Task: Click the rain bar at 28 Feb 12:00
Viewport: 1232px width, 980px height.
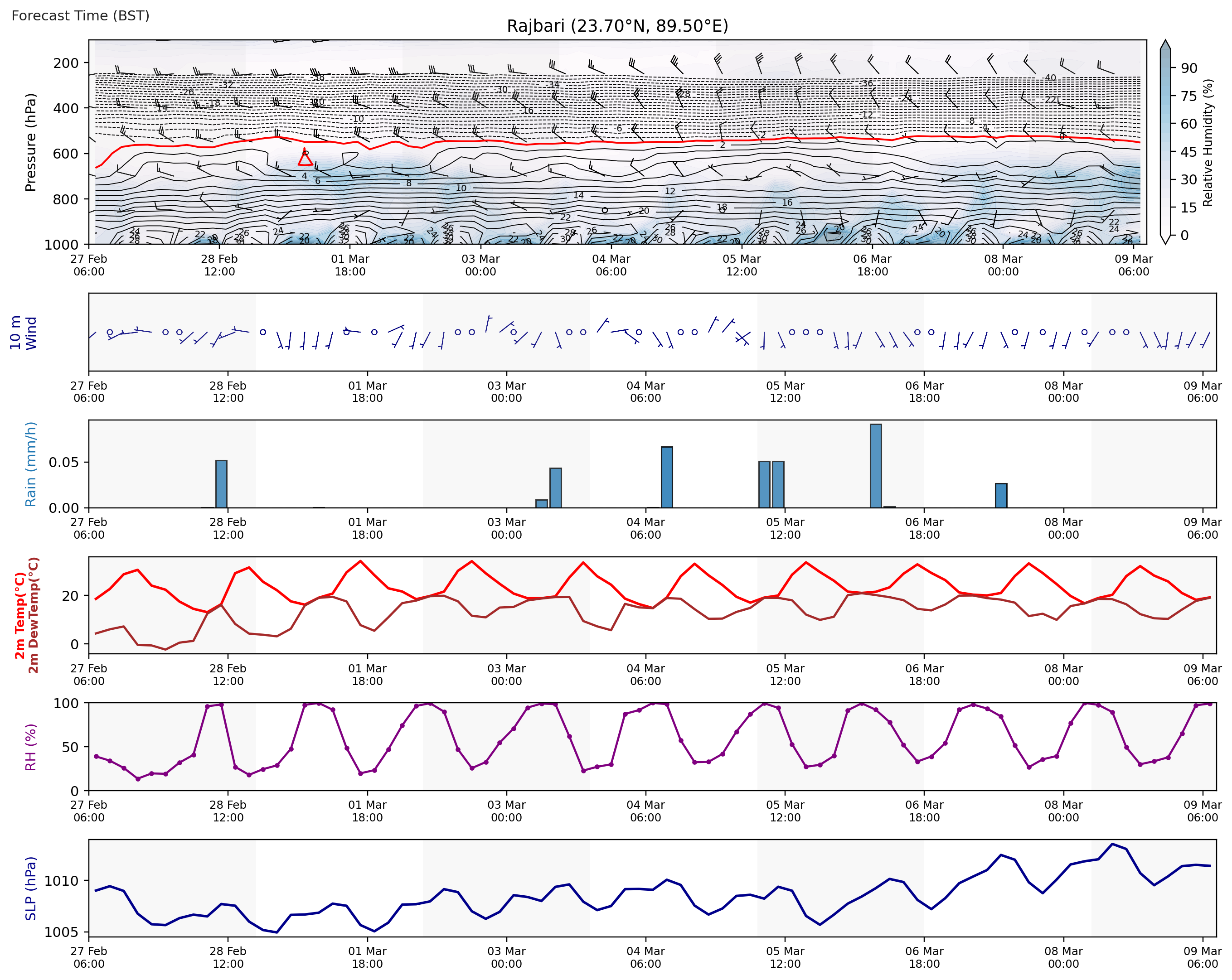Action: click(221, 484)
